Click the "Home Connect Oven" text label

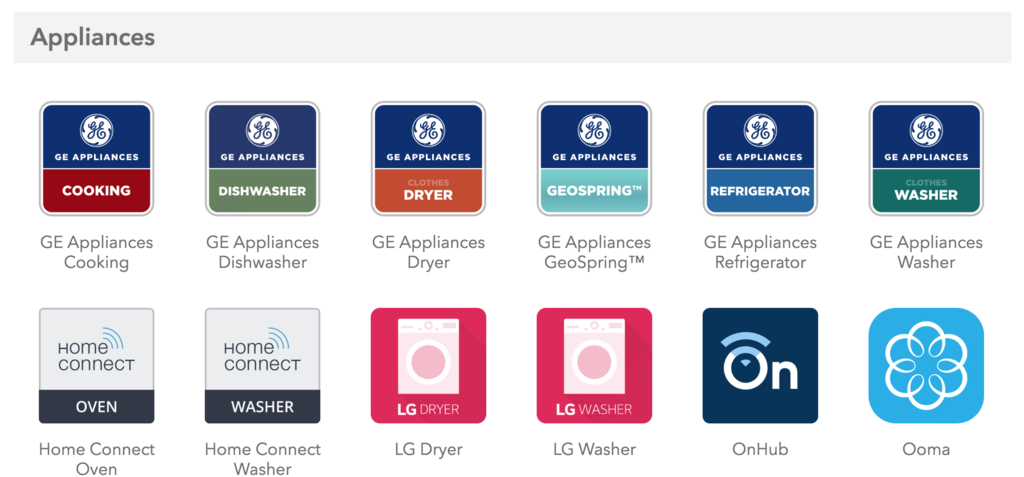pyautogui.click(x=97, y=459)
